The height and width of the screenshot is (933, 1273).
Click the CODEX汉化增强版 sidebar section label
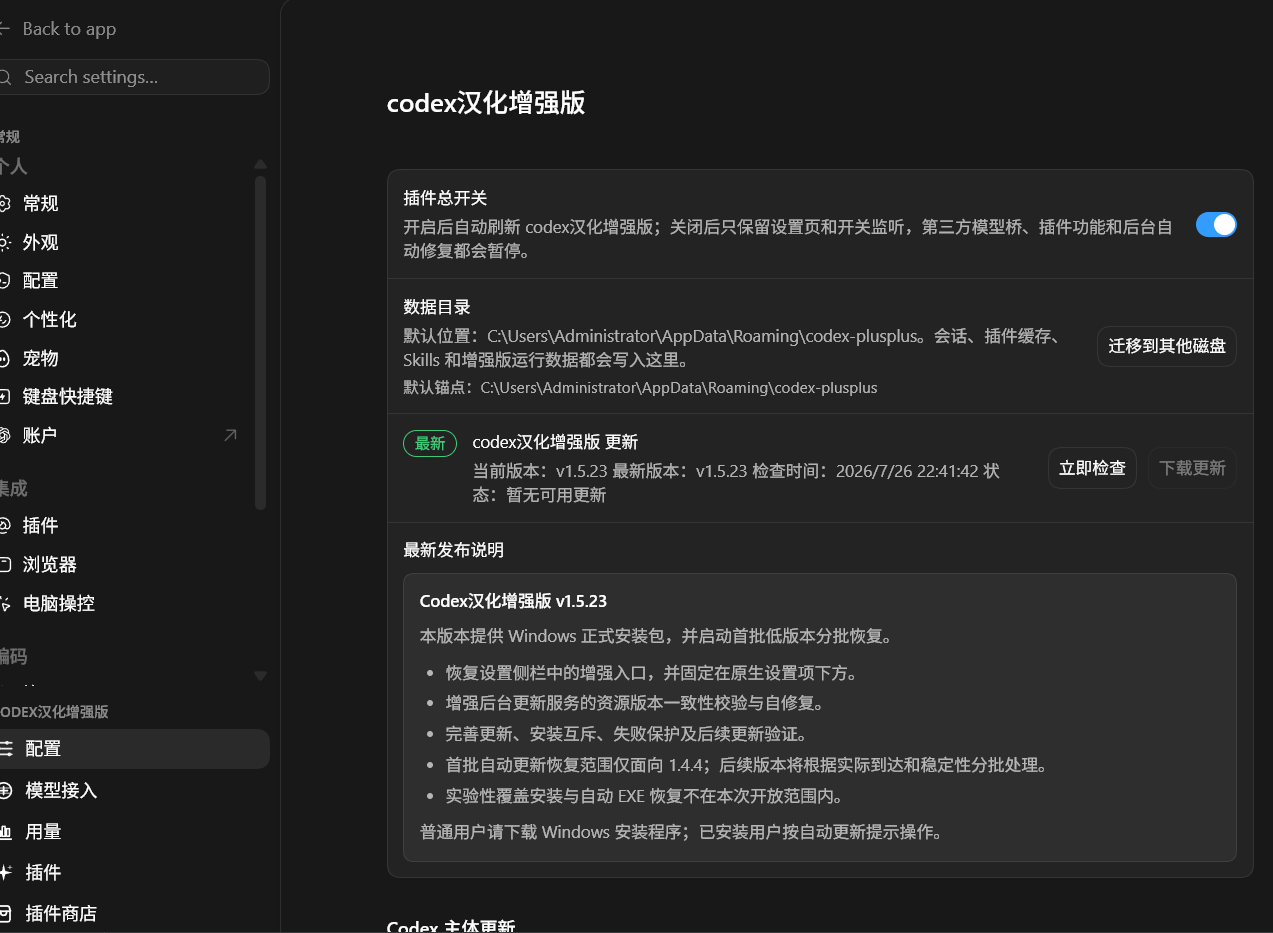tap(54, 712)
